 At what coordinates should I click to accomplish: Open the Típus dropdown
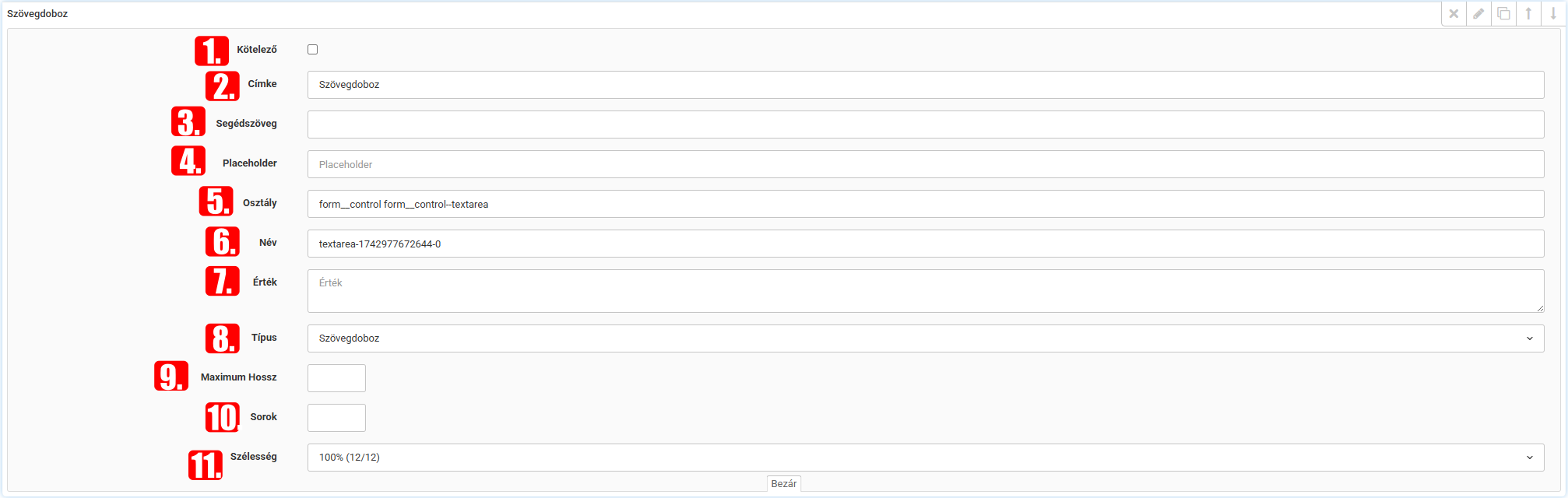pyautogui.click(x=925, y=338)
